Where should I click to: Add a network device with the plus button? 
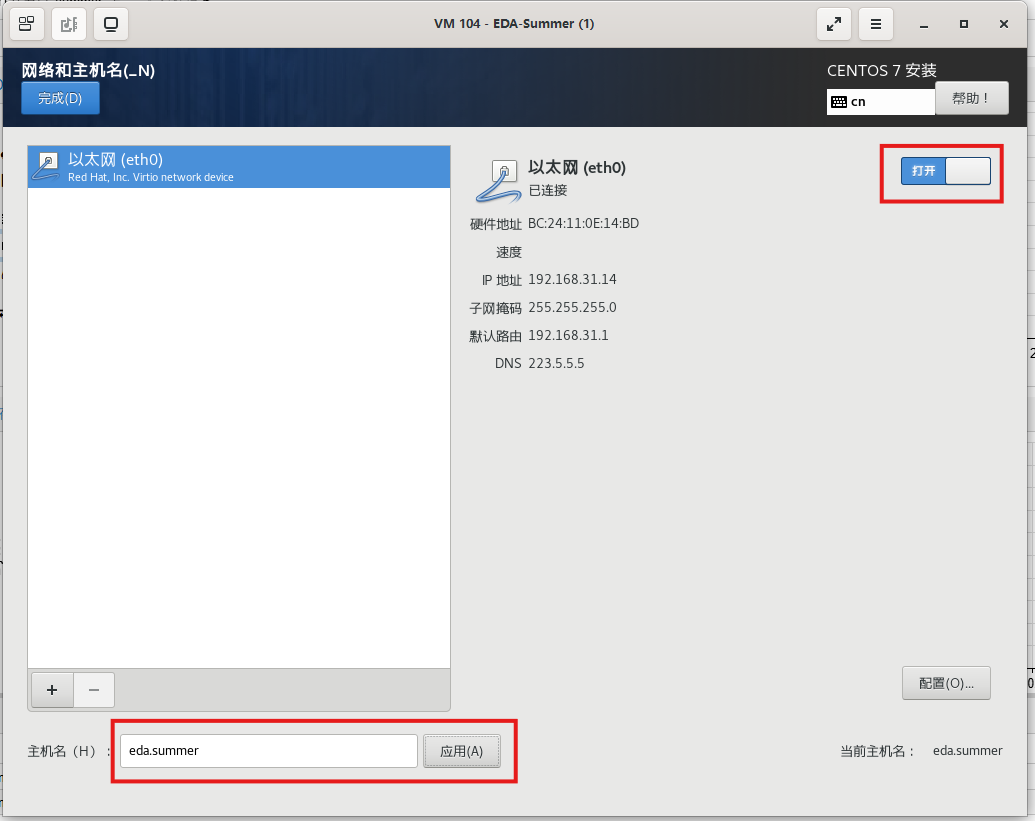pyautogui.click(x=52, y=689)
